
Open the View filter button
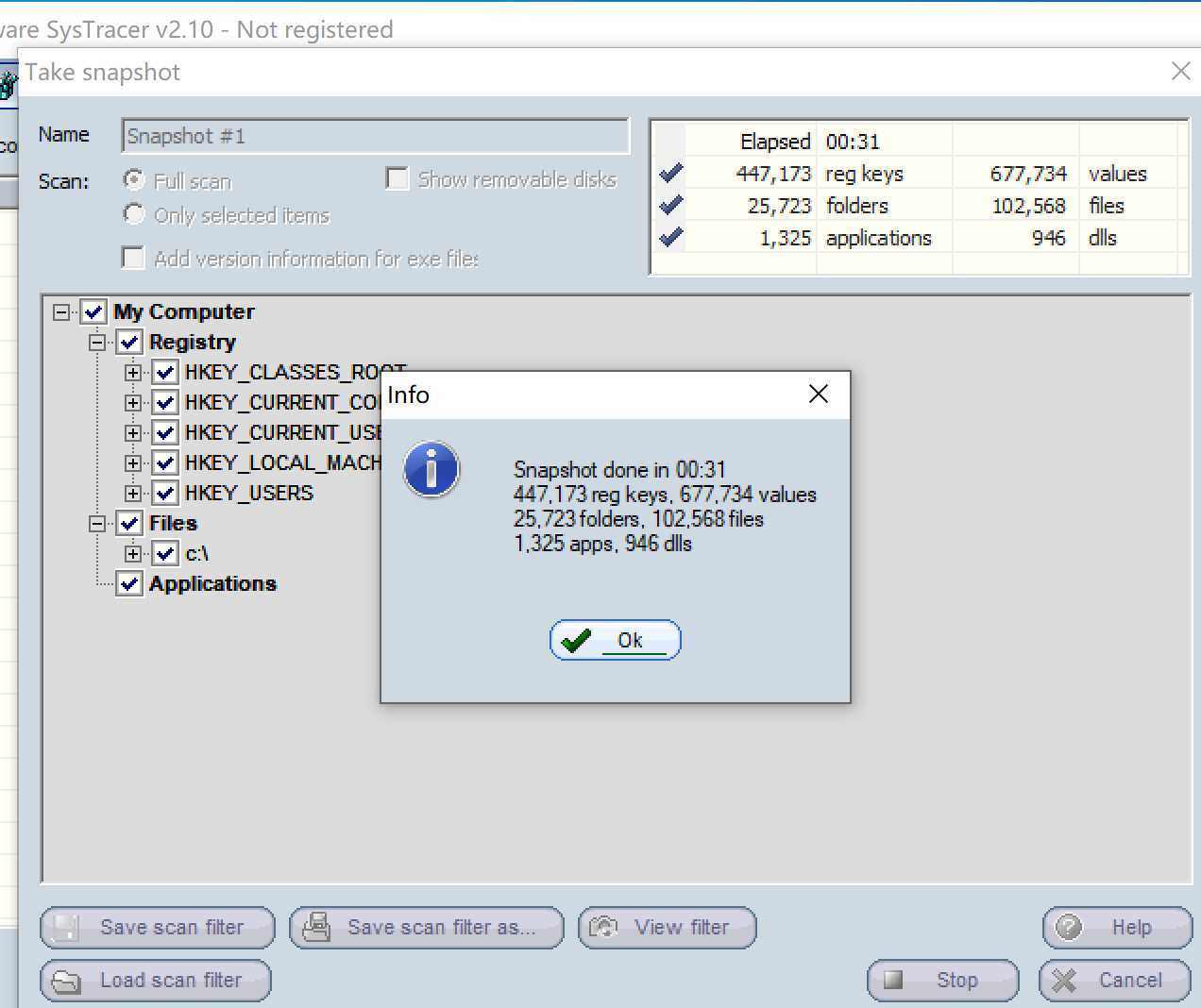tap(668, 927)
